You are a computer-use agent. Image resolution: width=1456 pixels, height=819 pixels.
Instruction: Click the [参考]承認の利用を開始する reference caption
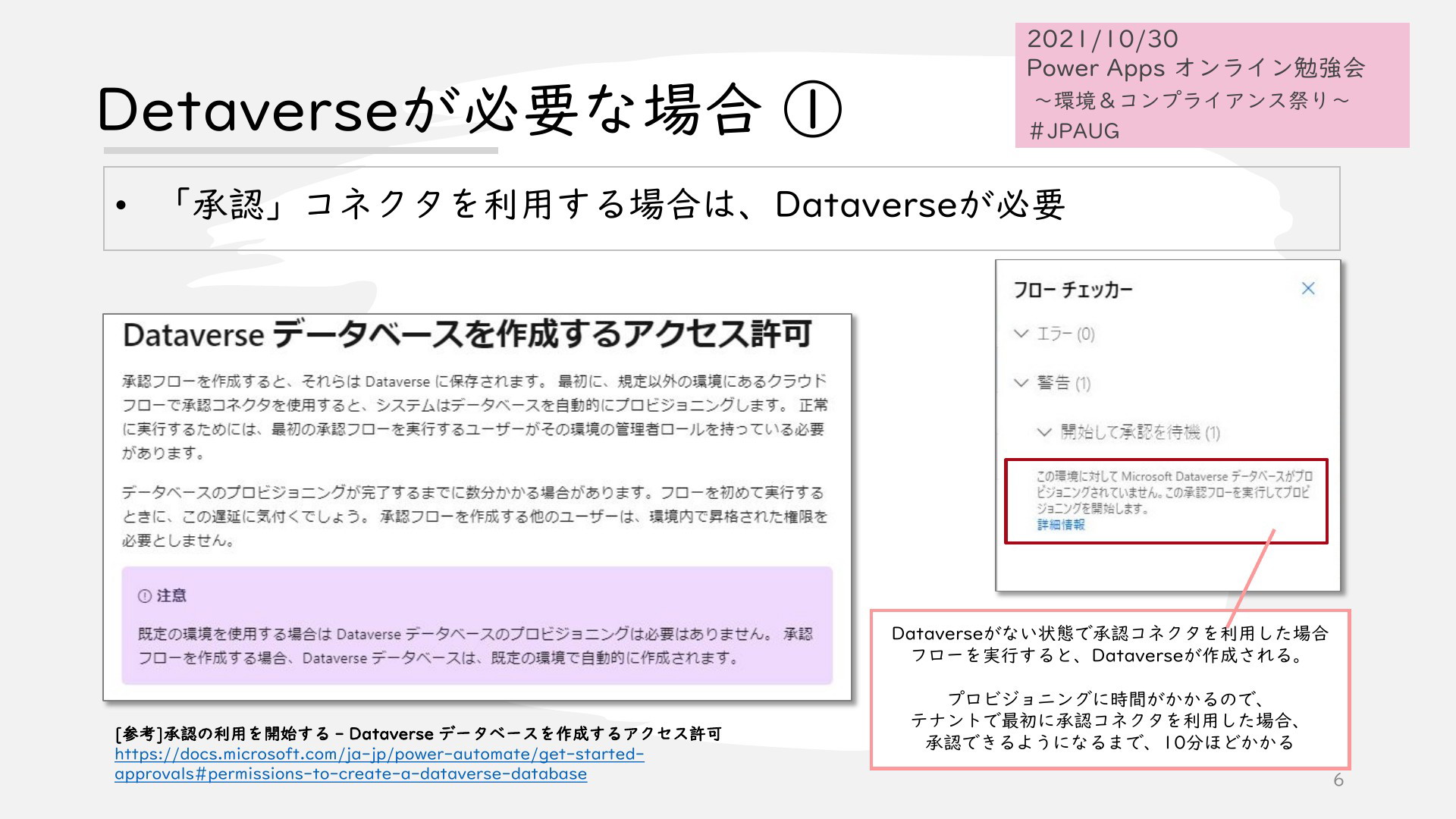pos(419,733)
